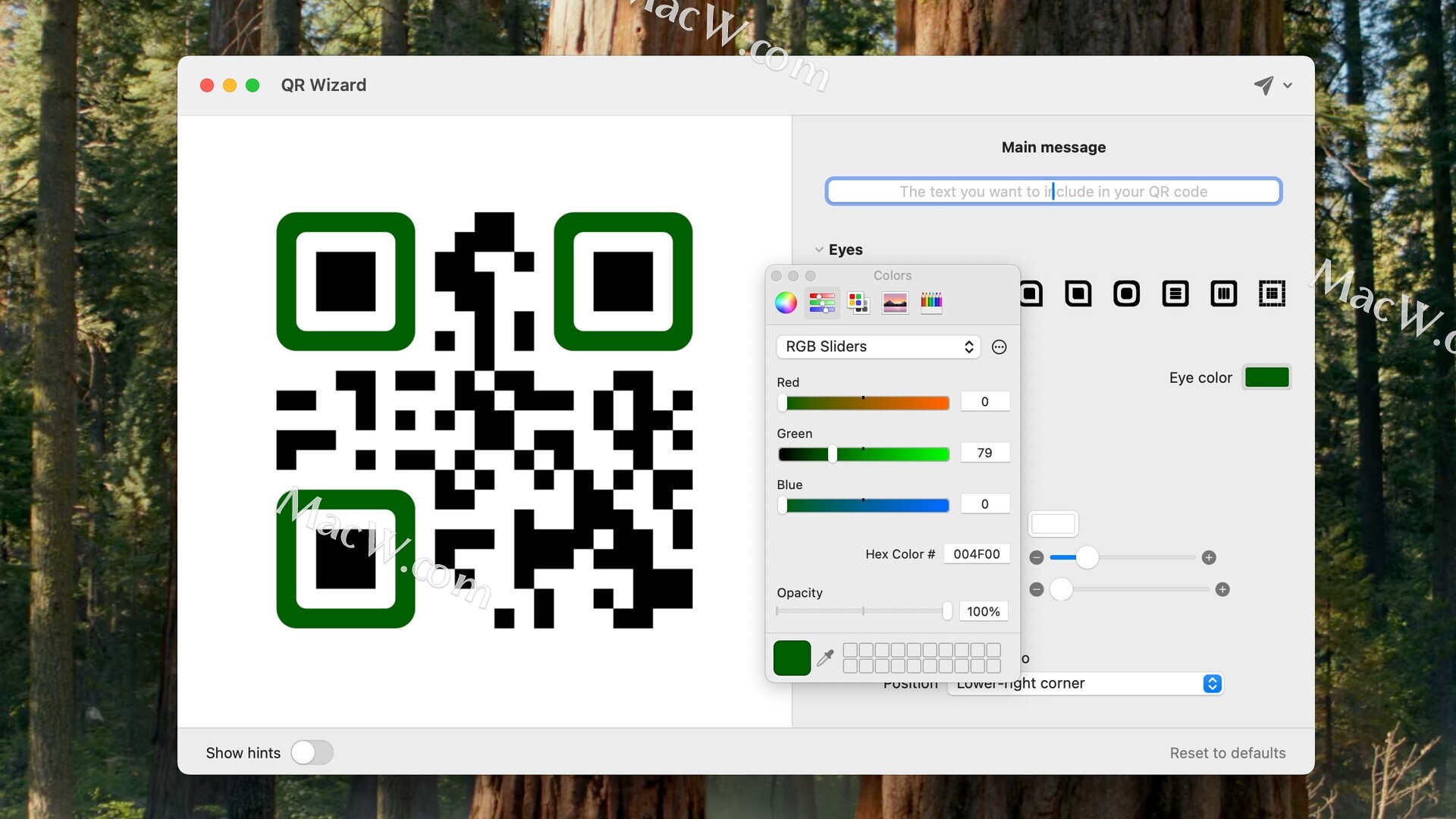Click the Opacity slider

(x=863, y=611)
